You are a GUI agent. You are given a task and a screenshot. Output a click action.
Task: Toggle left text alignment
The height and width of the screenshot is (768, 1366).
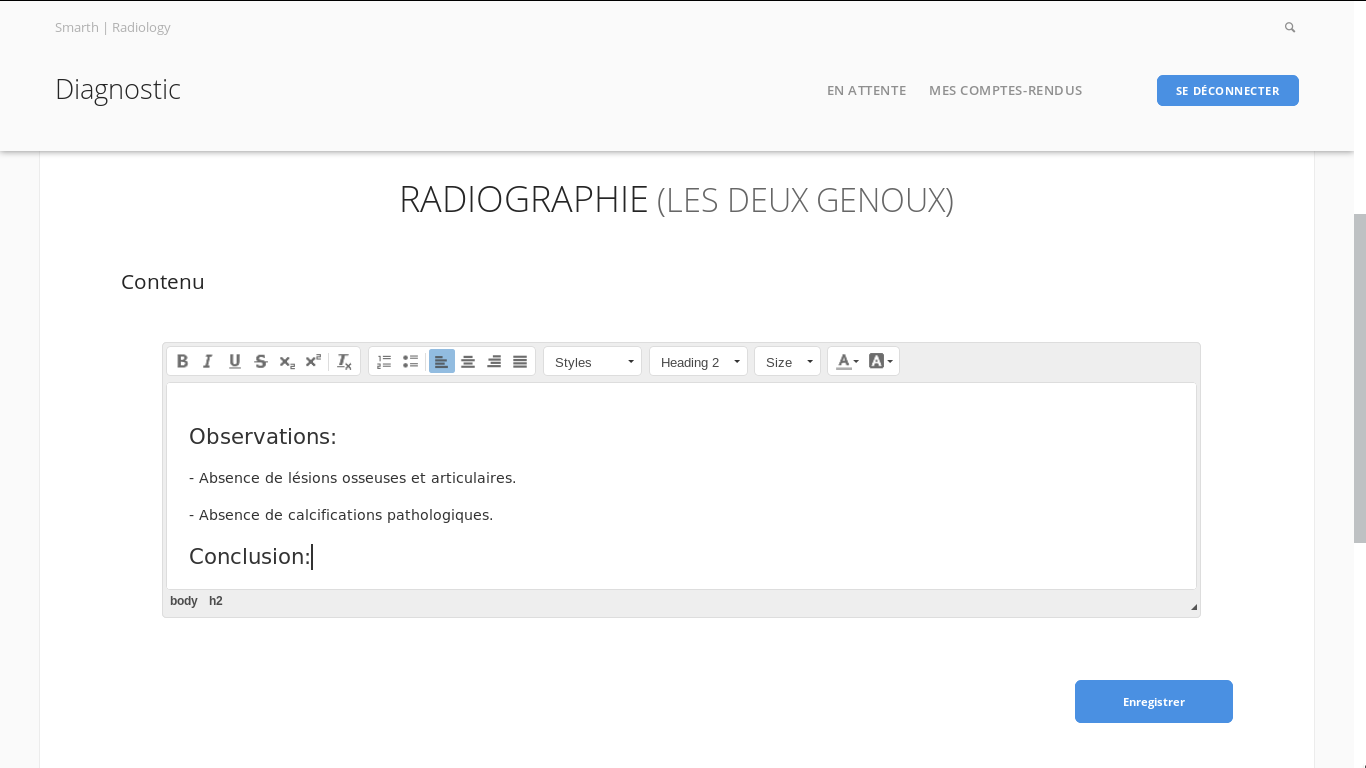(442, 361)
